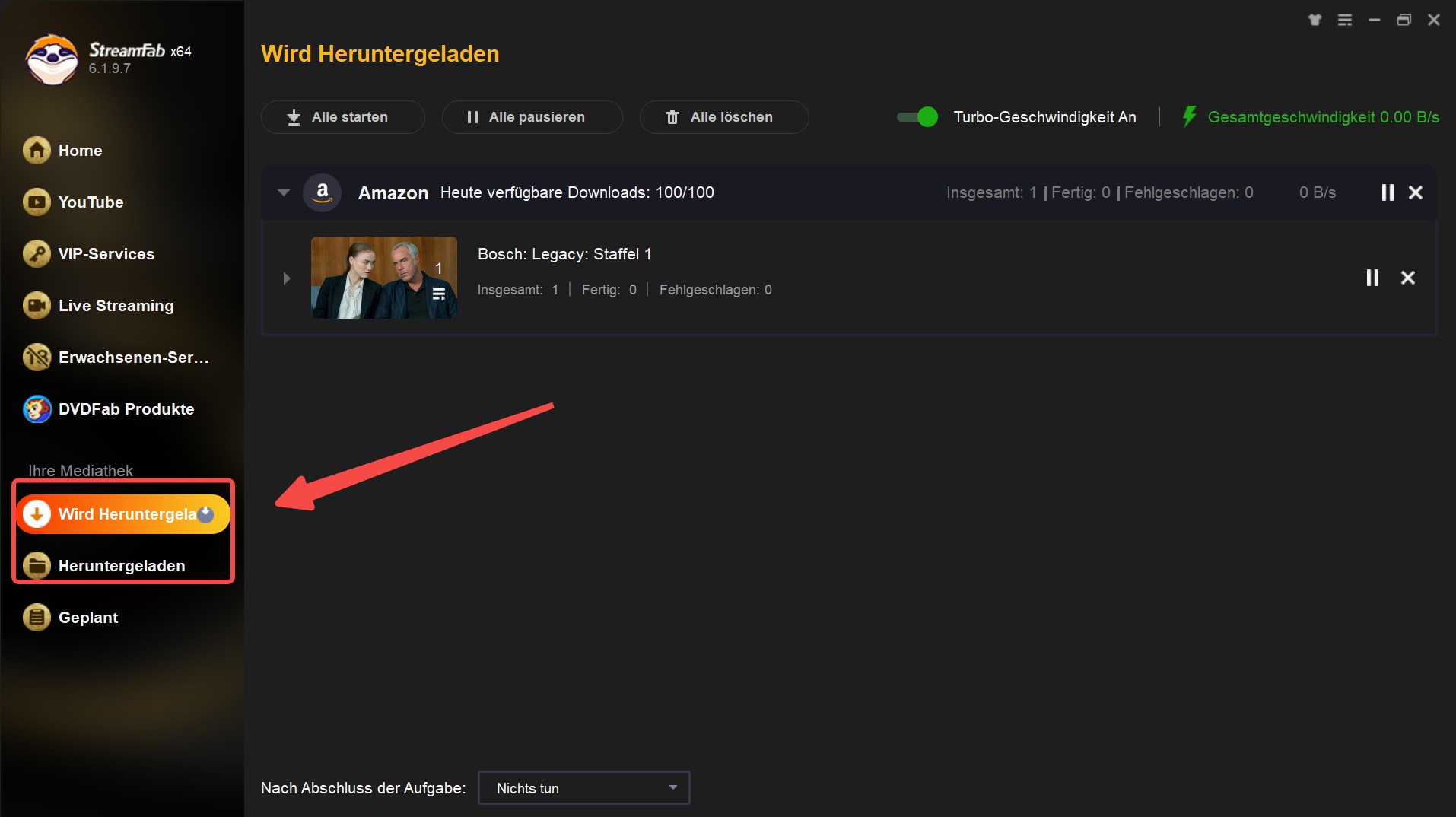Open Erwachsenen-Services sidebar entry
Screen dimensions: 1456x817
[116, 358]
